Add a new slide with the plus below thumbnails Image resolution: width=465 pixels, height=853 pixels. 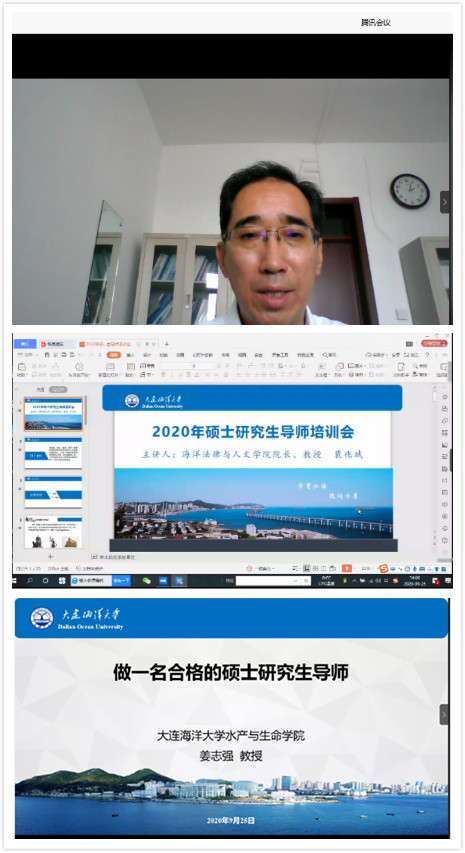[51, 557]
